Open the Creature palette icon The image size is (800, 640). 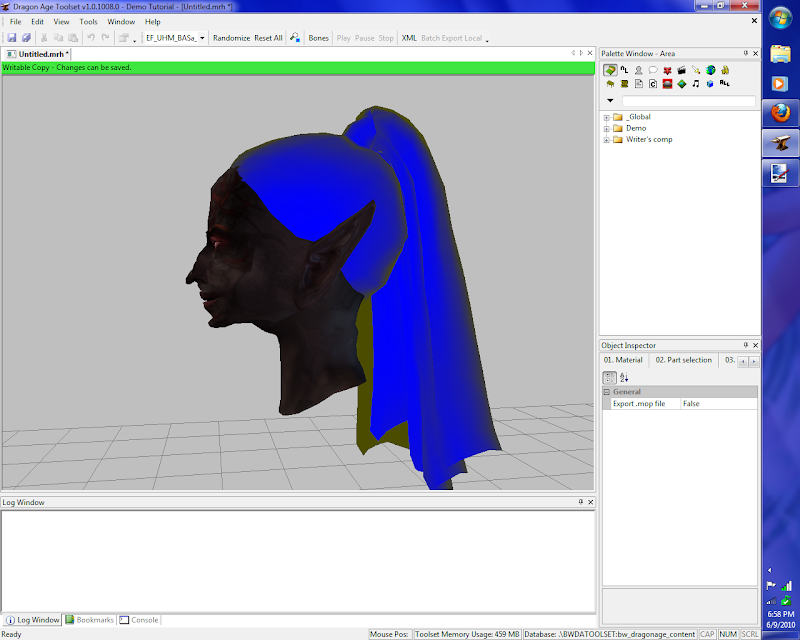[x=638, y=70]
